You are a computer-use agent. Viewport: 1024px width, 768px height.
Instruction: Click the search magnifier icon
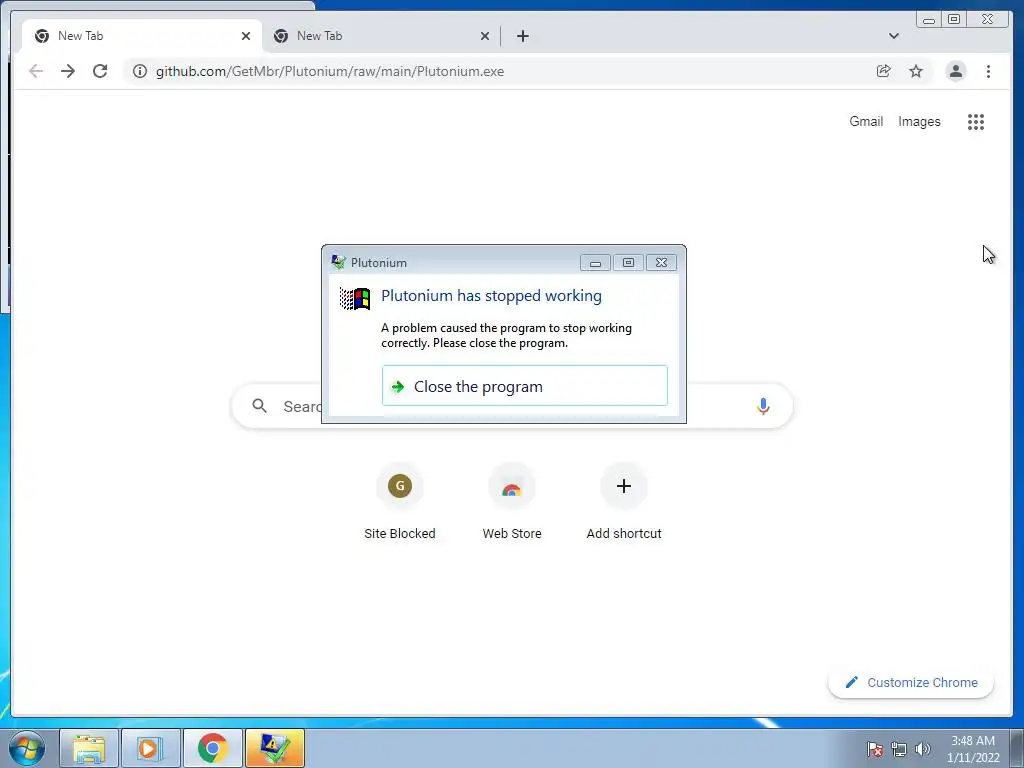pyautogui.click(x=259, y=406)
